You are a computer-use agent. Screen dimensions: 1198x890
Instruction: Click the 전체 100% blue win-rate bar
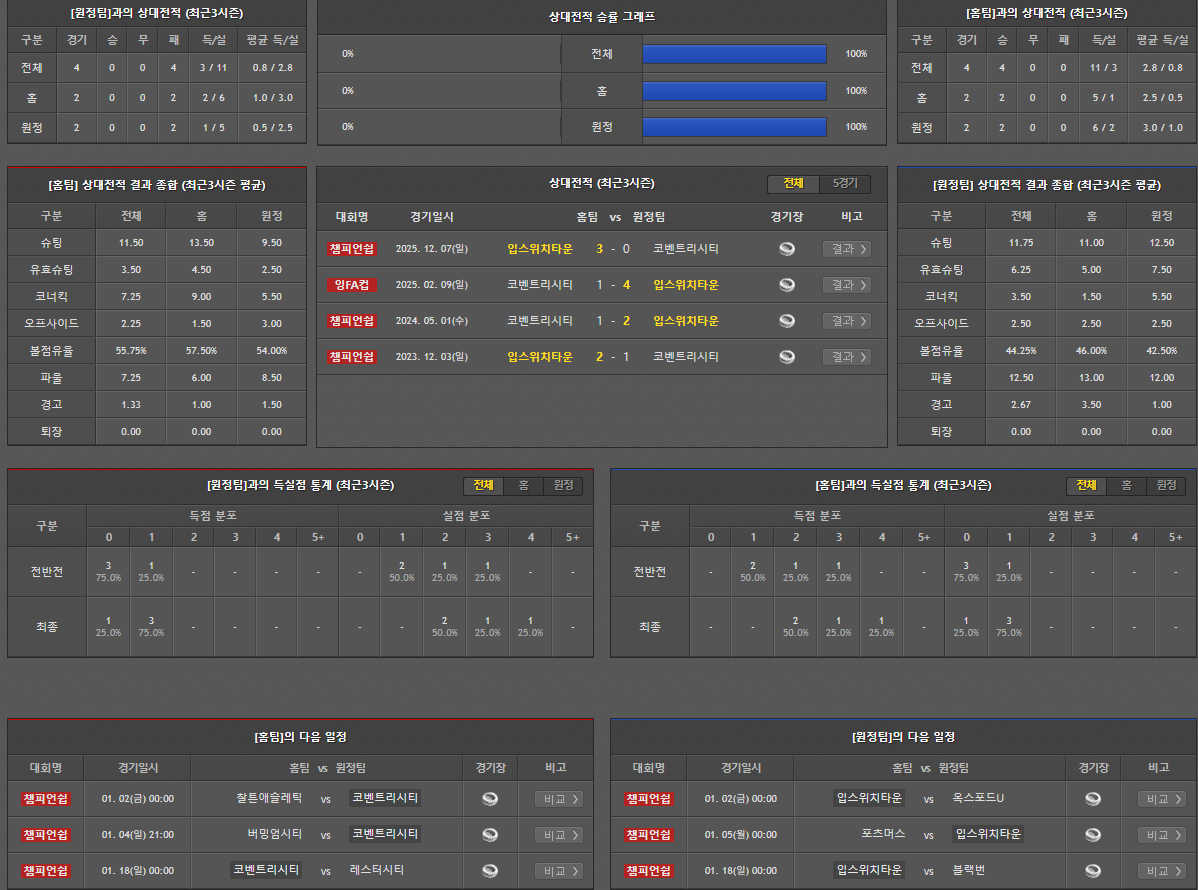point(734,54)
